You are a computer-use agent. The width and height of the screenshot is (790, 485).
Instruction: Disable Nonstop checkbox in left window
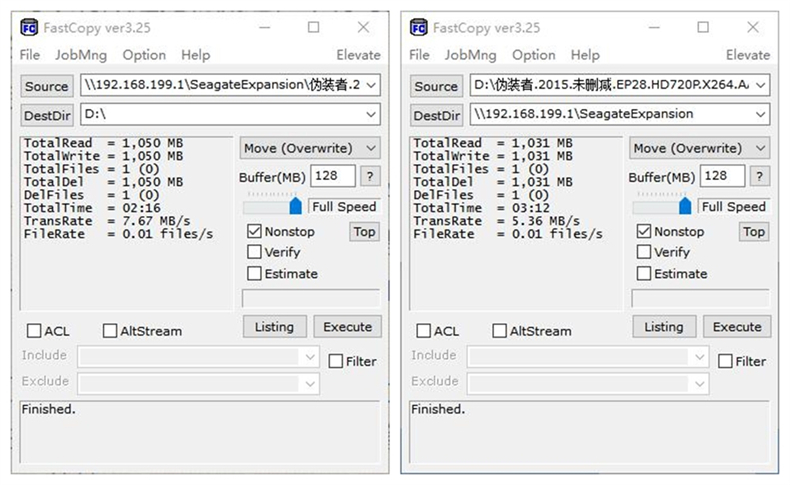click(x=255, y=232)
